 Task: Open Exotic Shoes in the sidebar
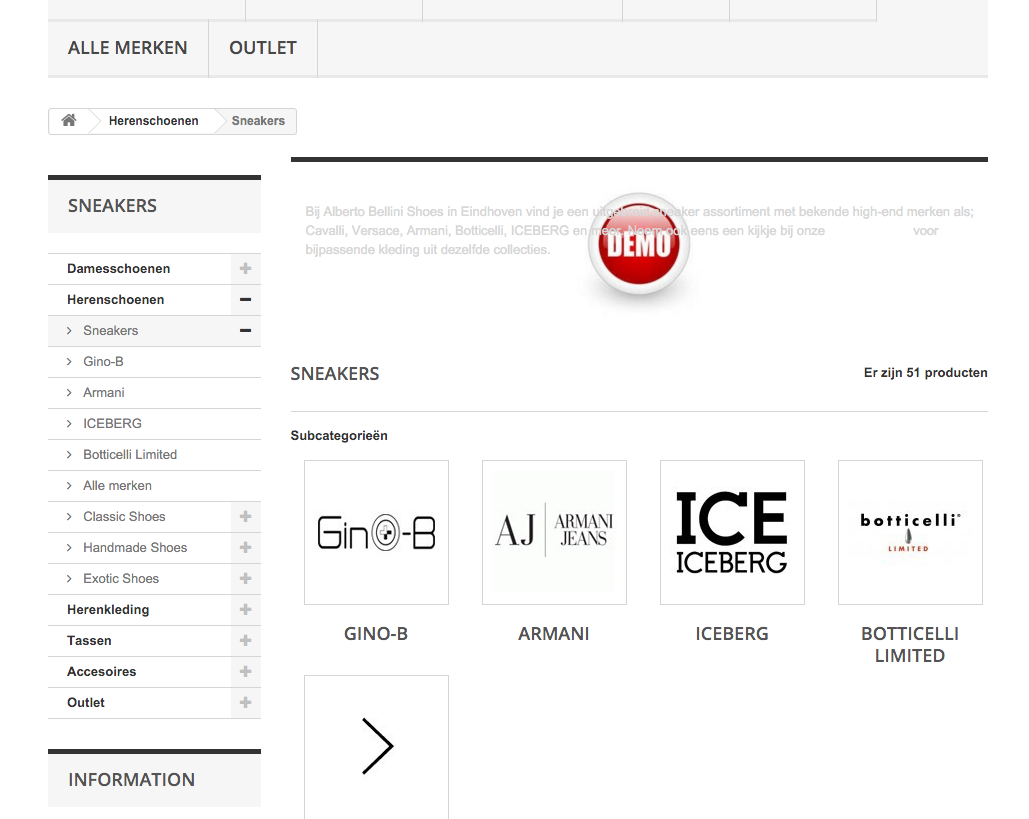click(x=121, y=579)
